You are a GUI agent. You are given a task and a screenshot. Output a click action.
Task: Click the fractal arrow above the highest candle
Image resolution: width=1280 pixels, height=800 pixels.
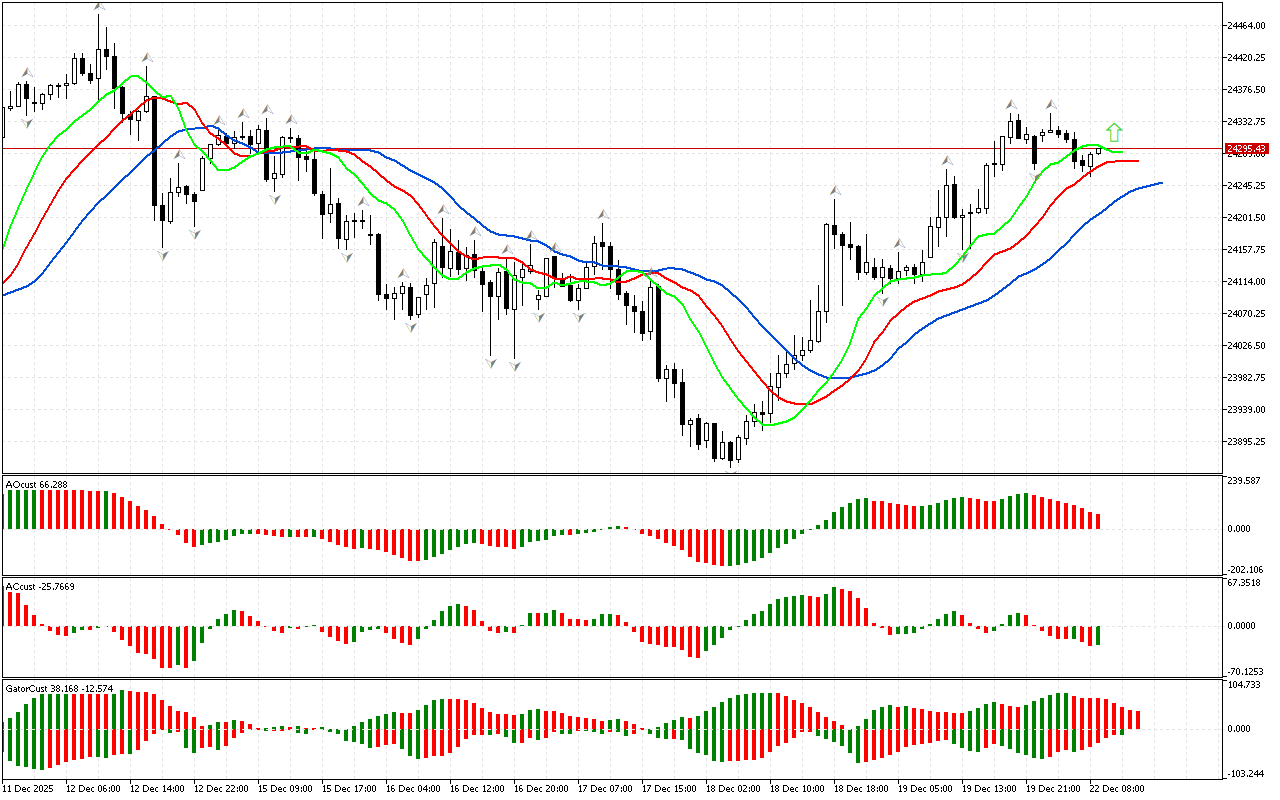click(x=99, y=6)
